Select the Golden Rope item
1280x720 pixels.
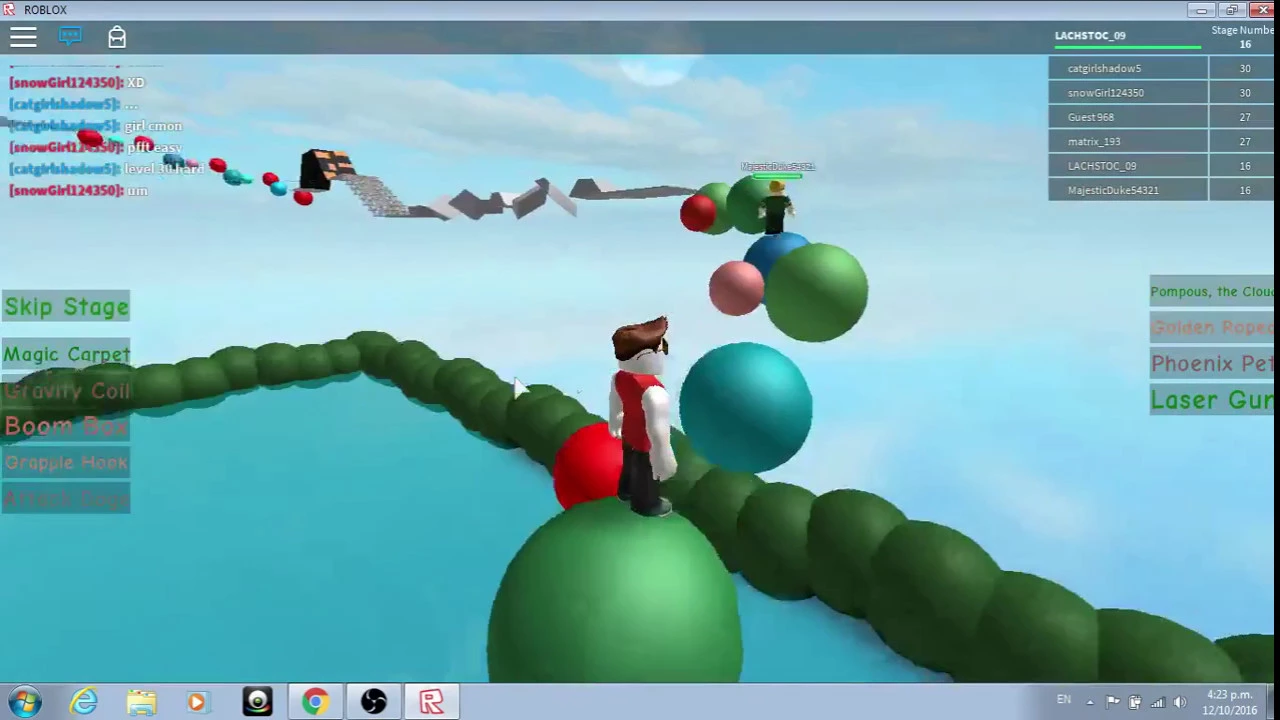(x=1212, y=327)
